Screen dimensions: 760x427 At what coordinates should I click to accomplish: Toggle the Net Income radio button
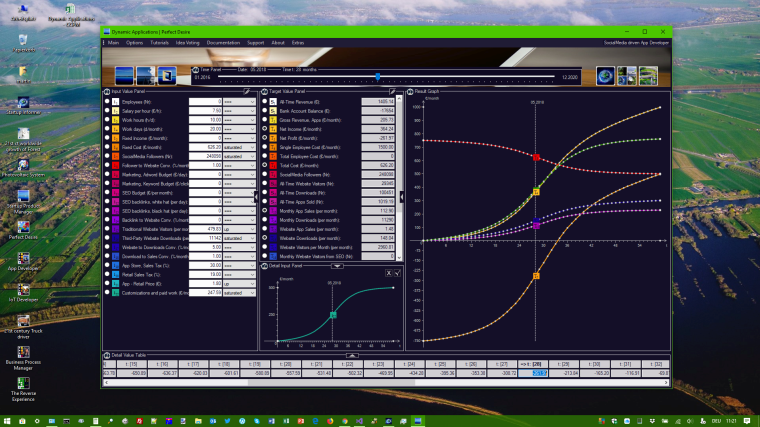point(265,129)
